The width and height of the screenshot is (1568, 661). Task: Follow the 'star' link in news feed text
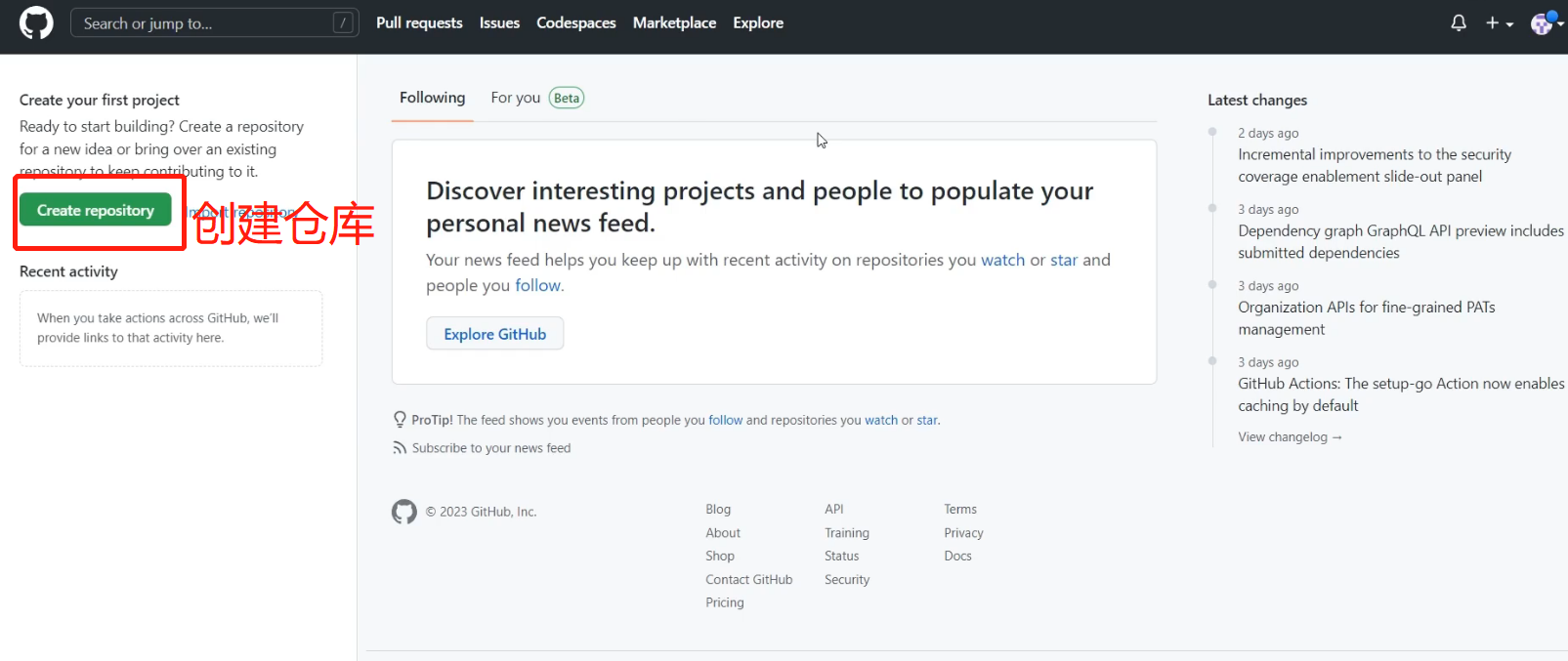click(1064, 260)
